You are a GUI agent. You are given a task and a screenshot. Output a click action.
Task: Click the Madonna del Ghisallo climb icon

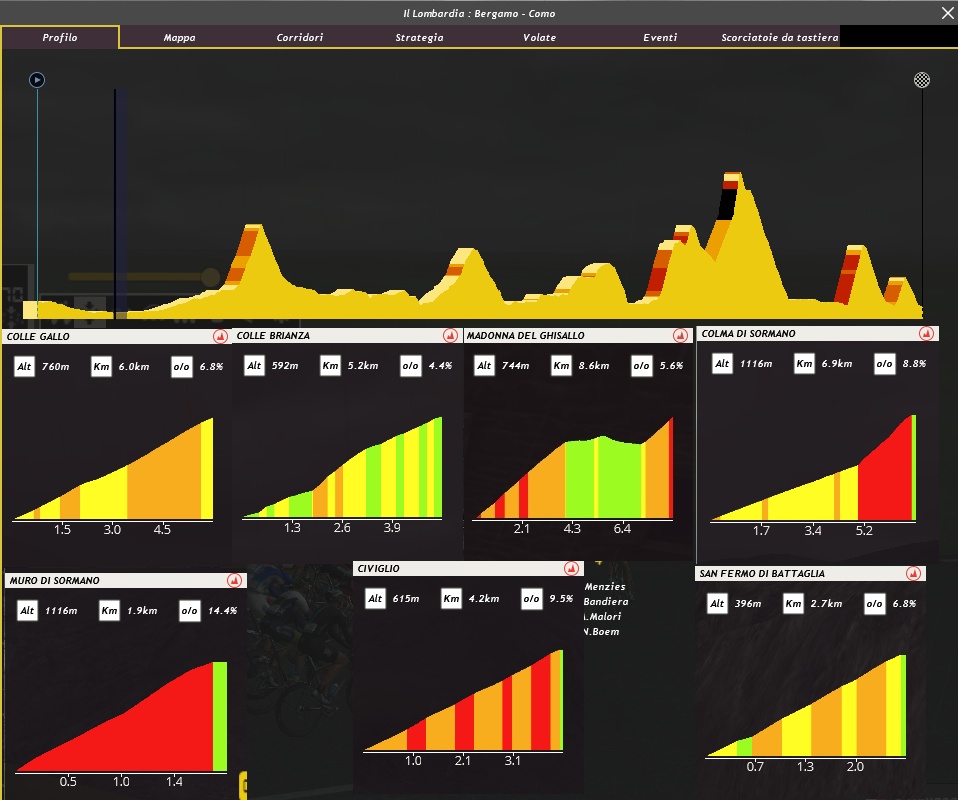point(683,335)
